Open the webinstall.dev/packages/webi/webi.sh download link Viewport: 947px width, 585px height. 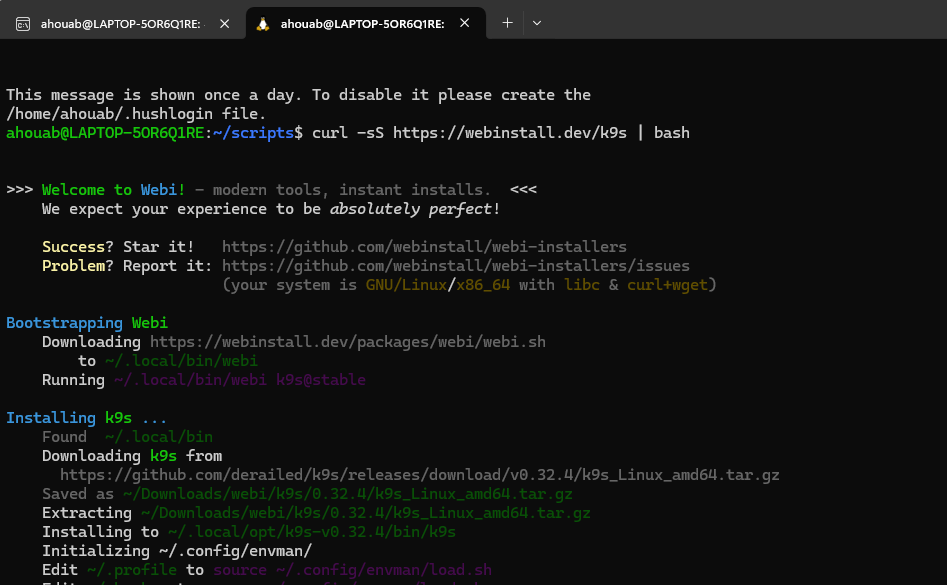(348, 342)
